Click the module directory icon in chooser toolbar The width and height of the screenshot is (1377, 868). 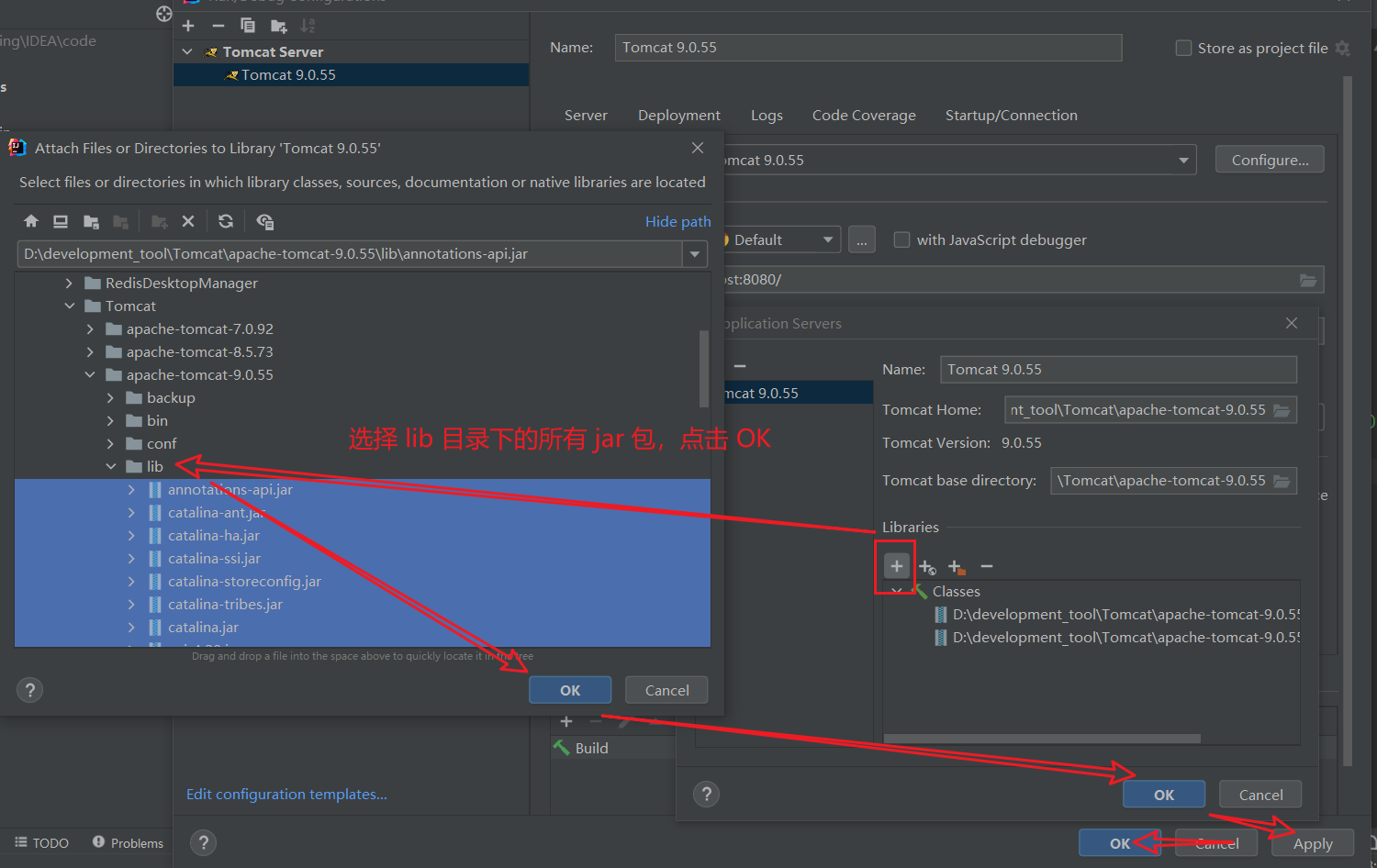click(120, 221)
